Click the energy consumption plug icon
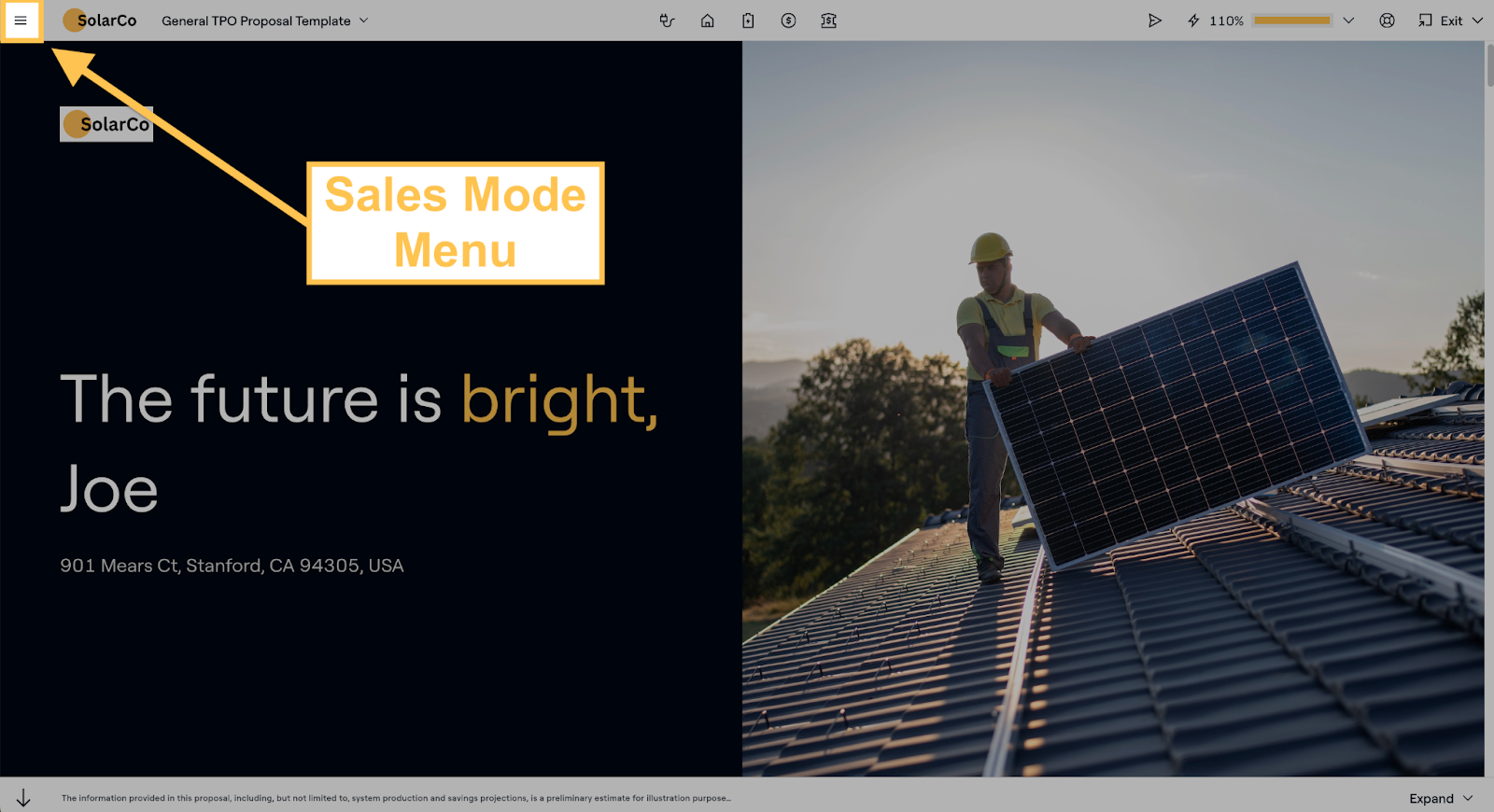 [667, 21]
